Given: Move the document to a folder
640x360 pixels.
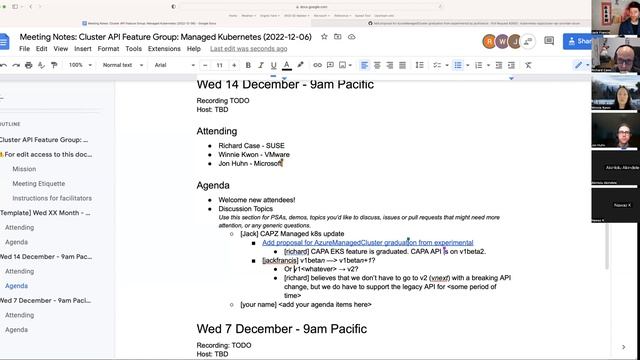Looking at the screenshot, I should 338,37.
